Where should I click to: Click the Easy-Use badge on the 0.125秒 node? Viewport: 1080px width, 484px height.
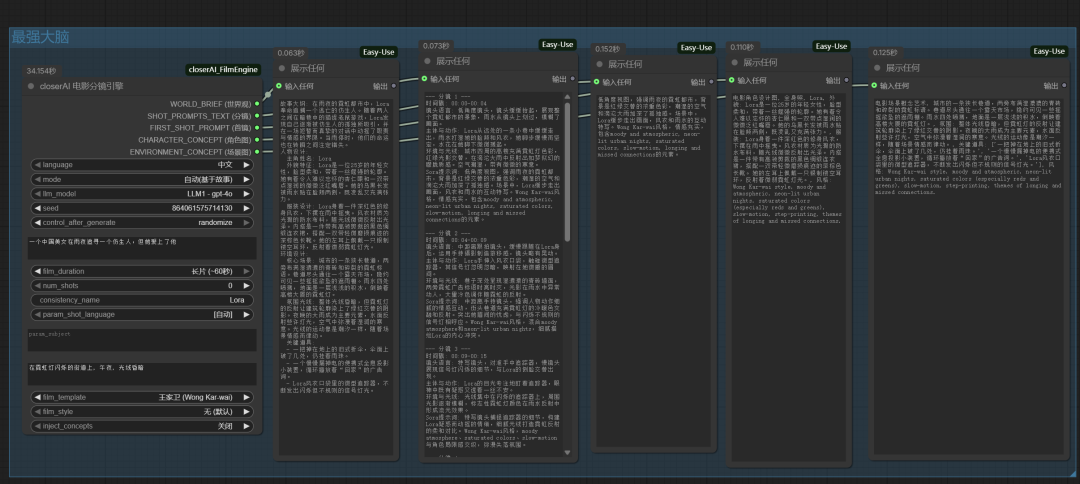[1050, 52]
